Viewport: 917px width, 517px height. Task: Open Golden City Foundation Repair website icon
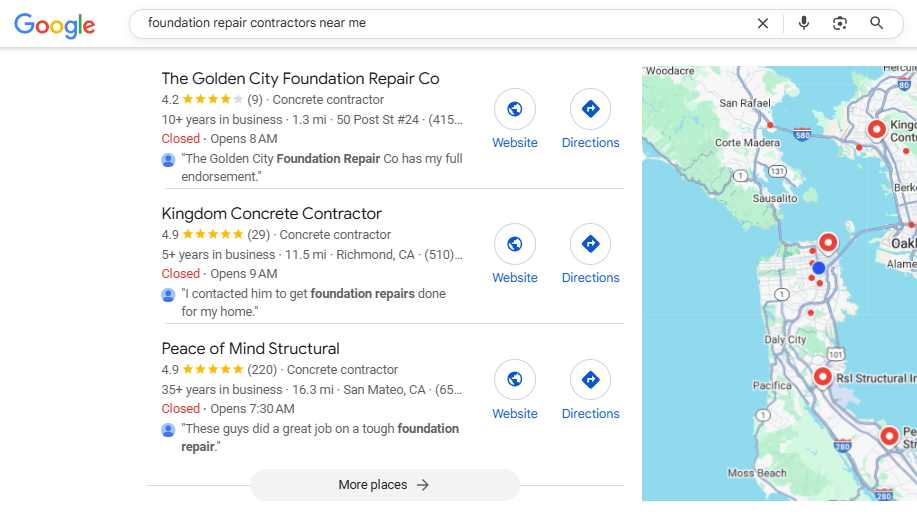[x=515, y=109]
